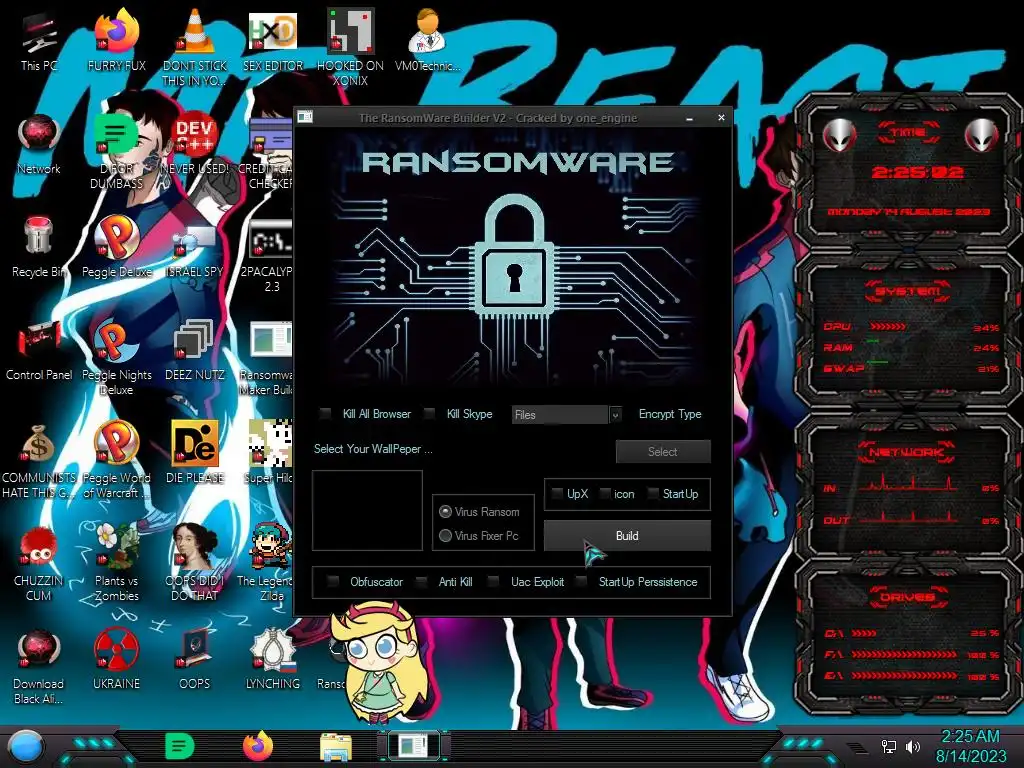Open File Explorer from the taskbar
This screenshot has width=1024, height=768.
(336, 747)
